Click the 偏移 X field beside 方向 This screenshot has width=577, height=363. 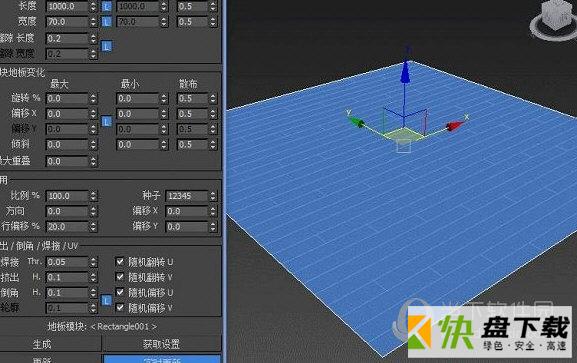tap(187, 211)
